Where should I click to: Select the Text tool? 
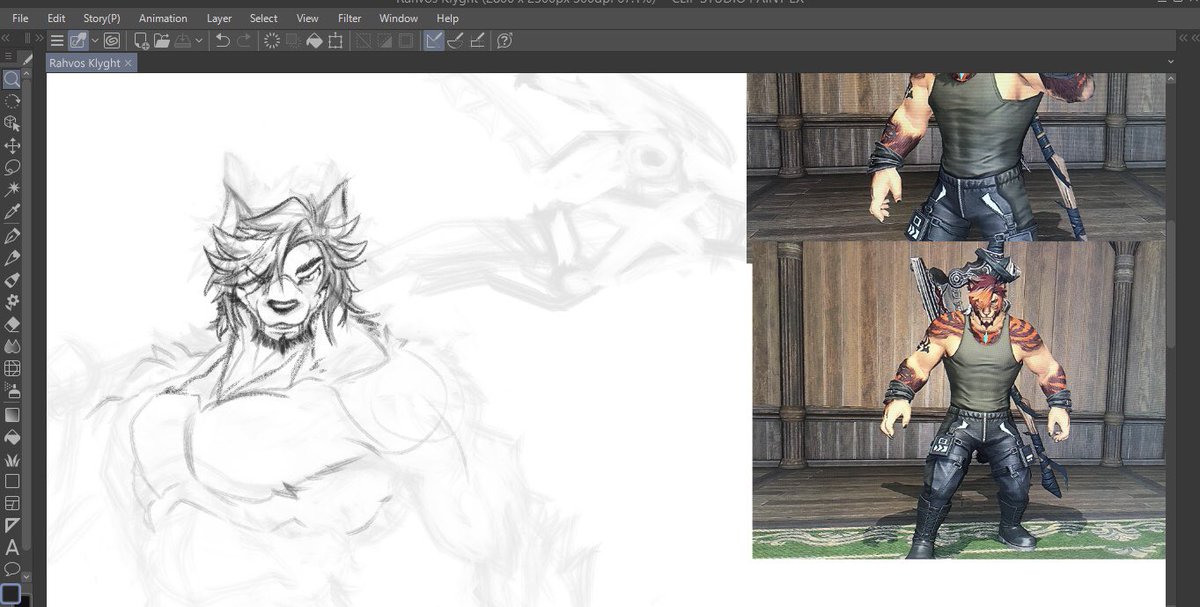click(12, 547)
